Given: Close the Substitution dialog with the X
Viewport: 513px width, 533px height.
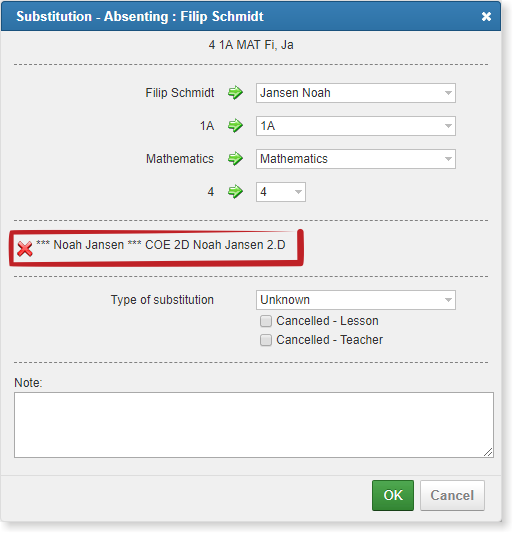Looking at the screenshot, I should pos(486,16).
